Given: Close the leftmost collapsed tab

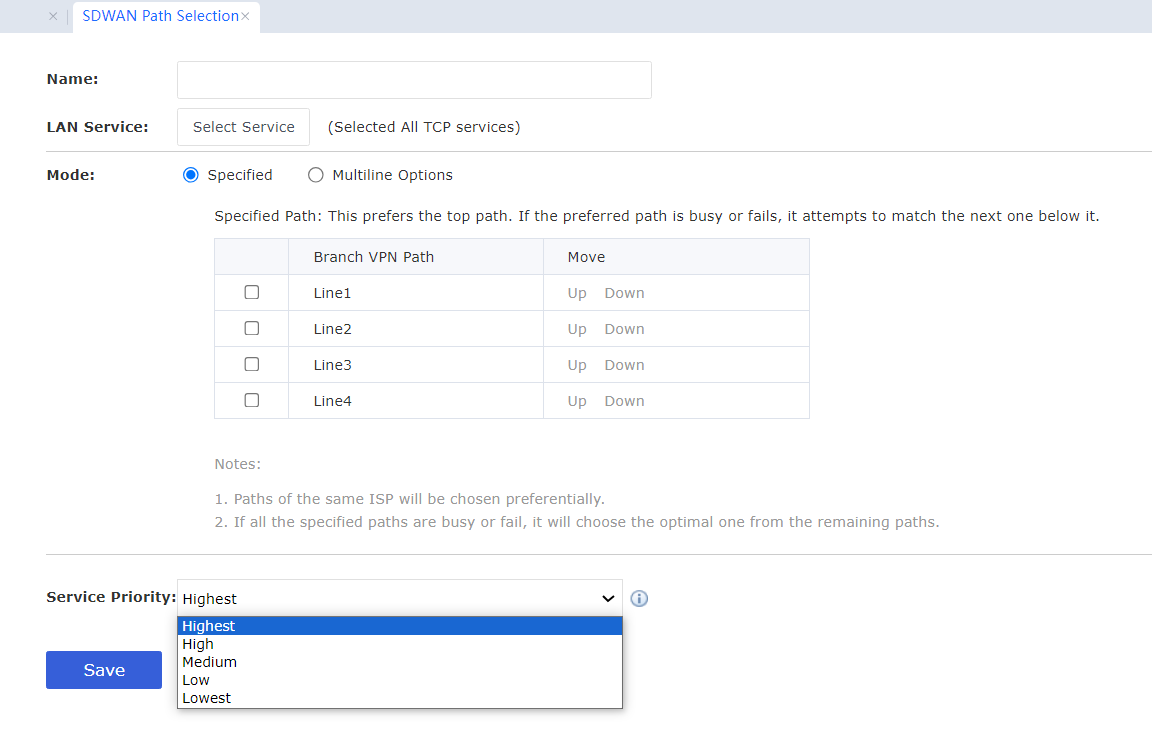Looking at the screenshot, I should coord(53,17).
